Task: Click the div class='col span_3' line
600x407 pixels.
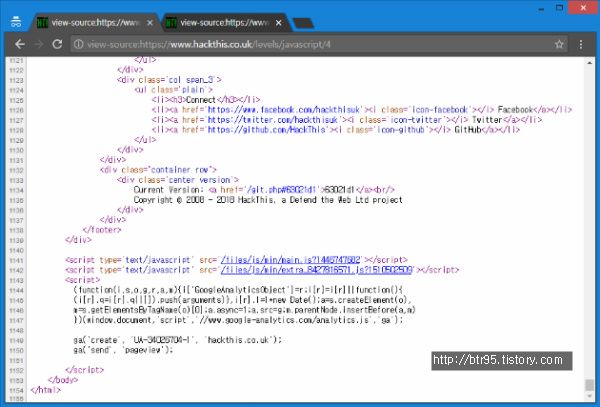Action: (x=169, y=80)
